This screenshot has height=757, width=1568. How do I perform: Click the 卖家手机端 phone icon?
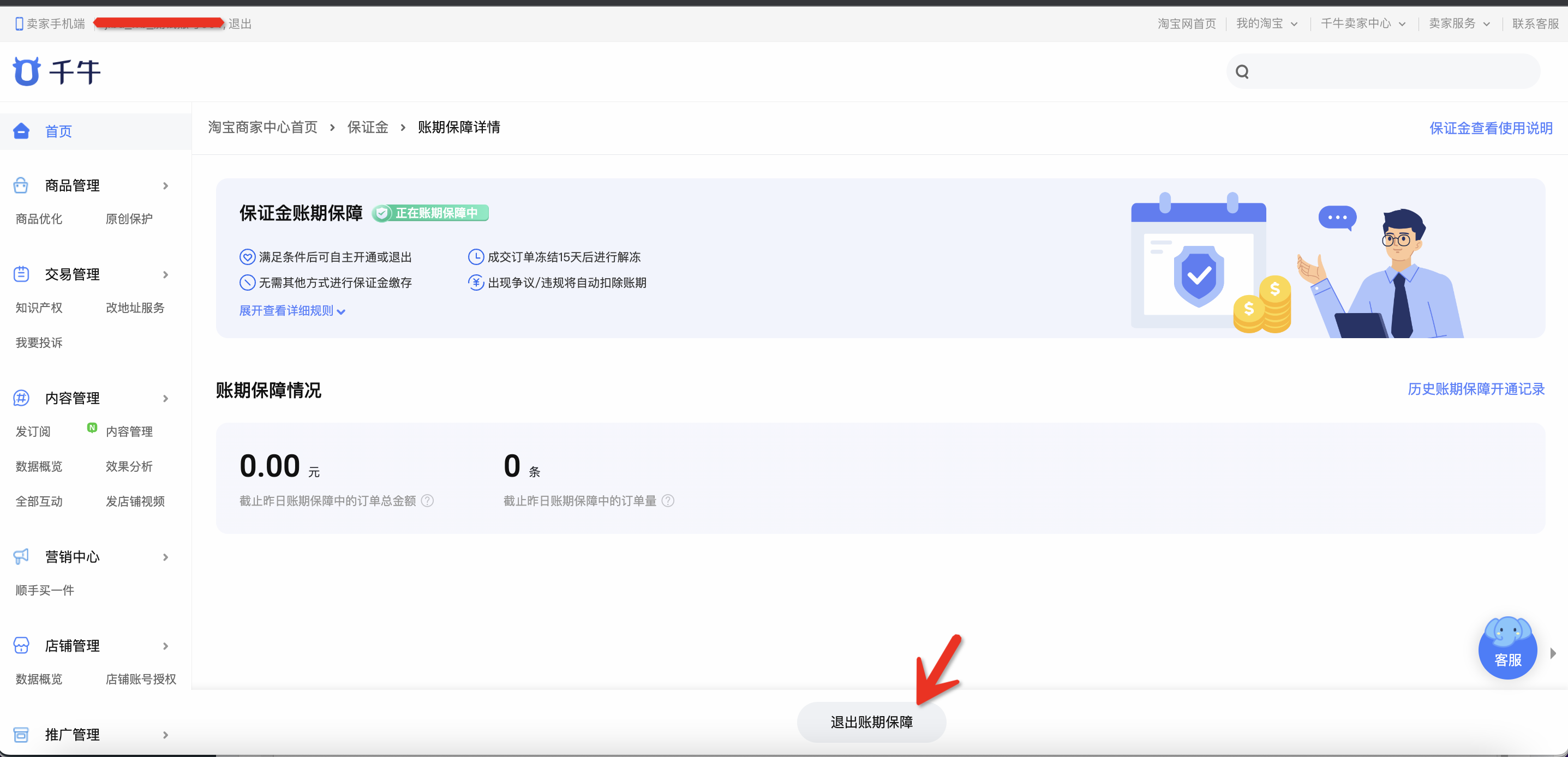click(19, 24)
